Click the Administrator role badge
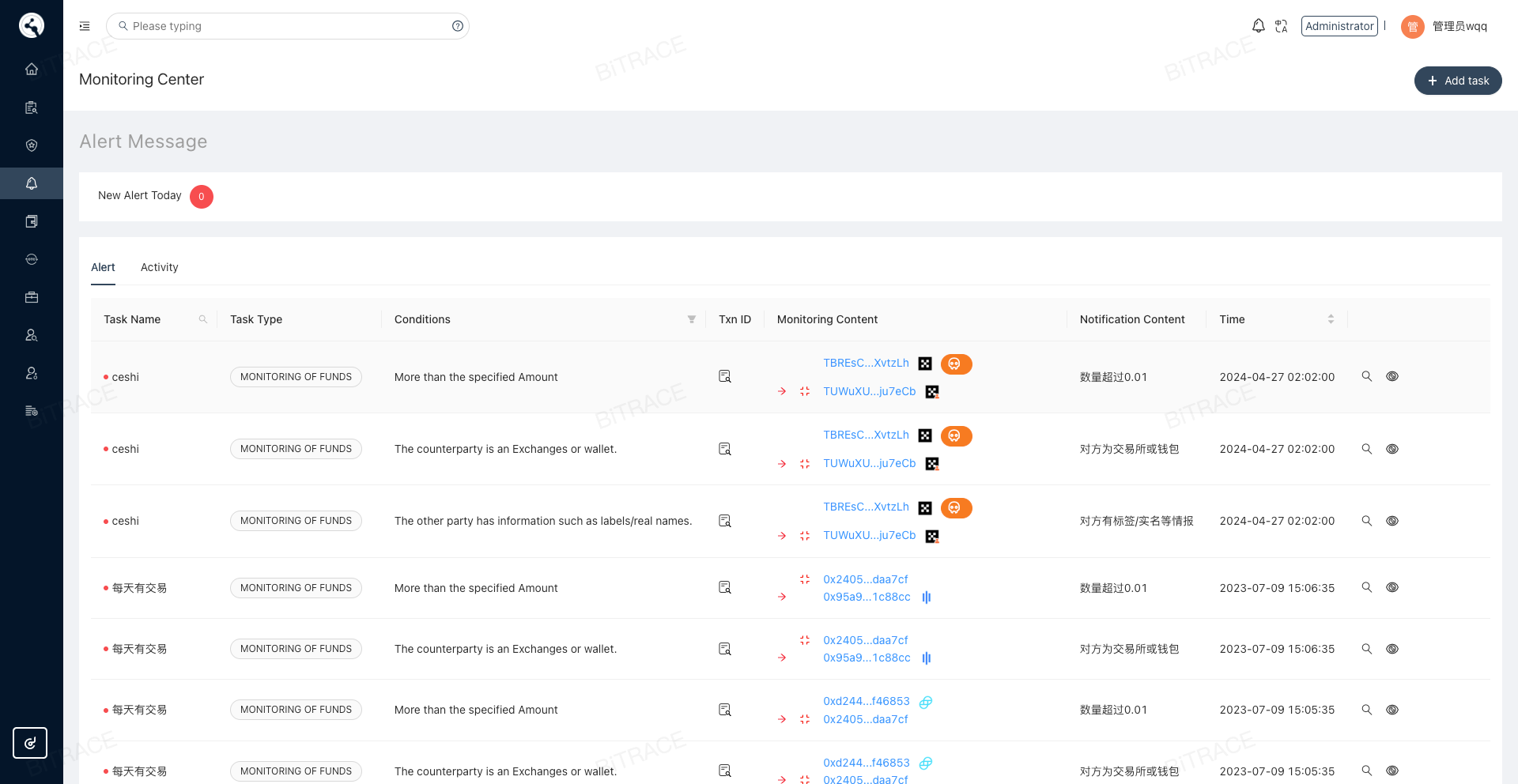 [x=1339, y=26]
